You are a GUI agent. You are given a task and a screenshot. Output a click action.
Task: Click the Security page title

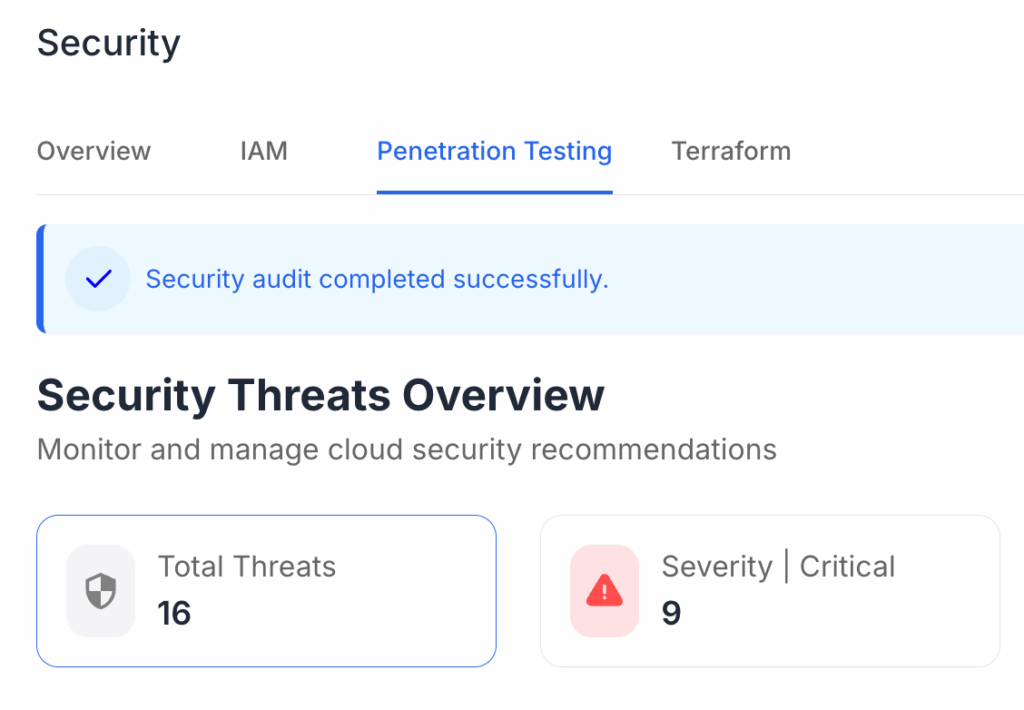coord(108,42)
